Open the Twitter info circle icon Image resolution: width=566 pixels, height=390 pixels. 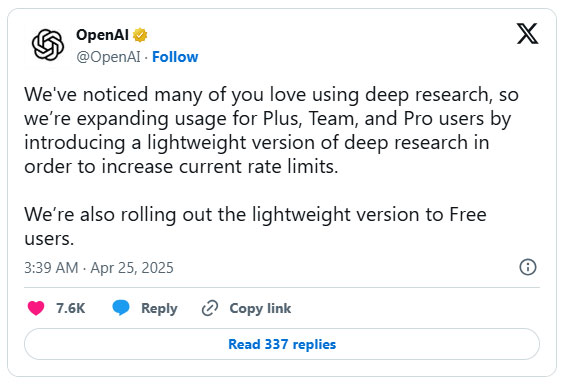point(528,267)
